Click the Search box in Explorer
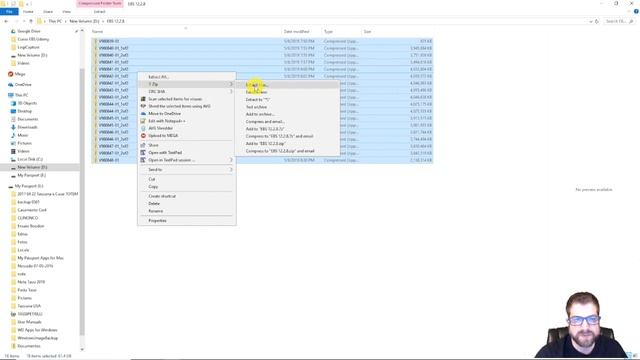This screenshot has height=360, width=640. (620, 21)
